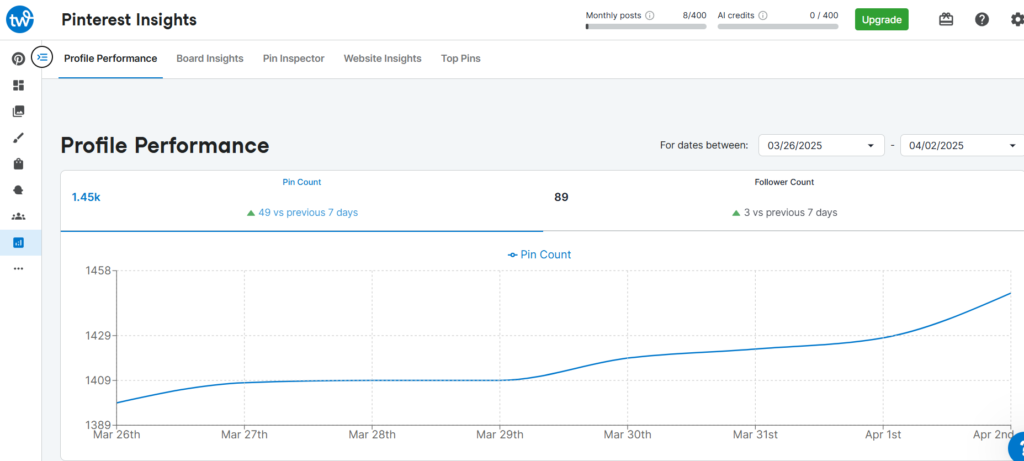Click the 1.45k pin count value

point(86,197)
